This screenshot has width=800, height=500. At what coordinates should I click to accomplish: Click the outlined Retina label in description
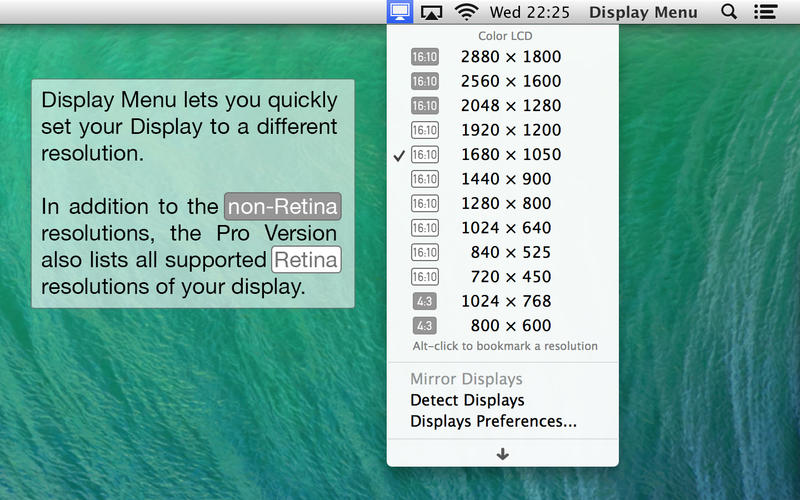[306, 260]
